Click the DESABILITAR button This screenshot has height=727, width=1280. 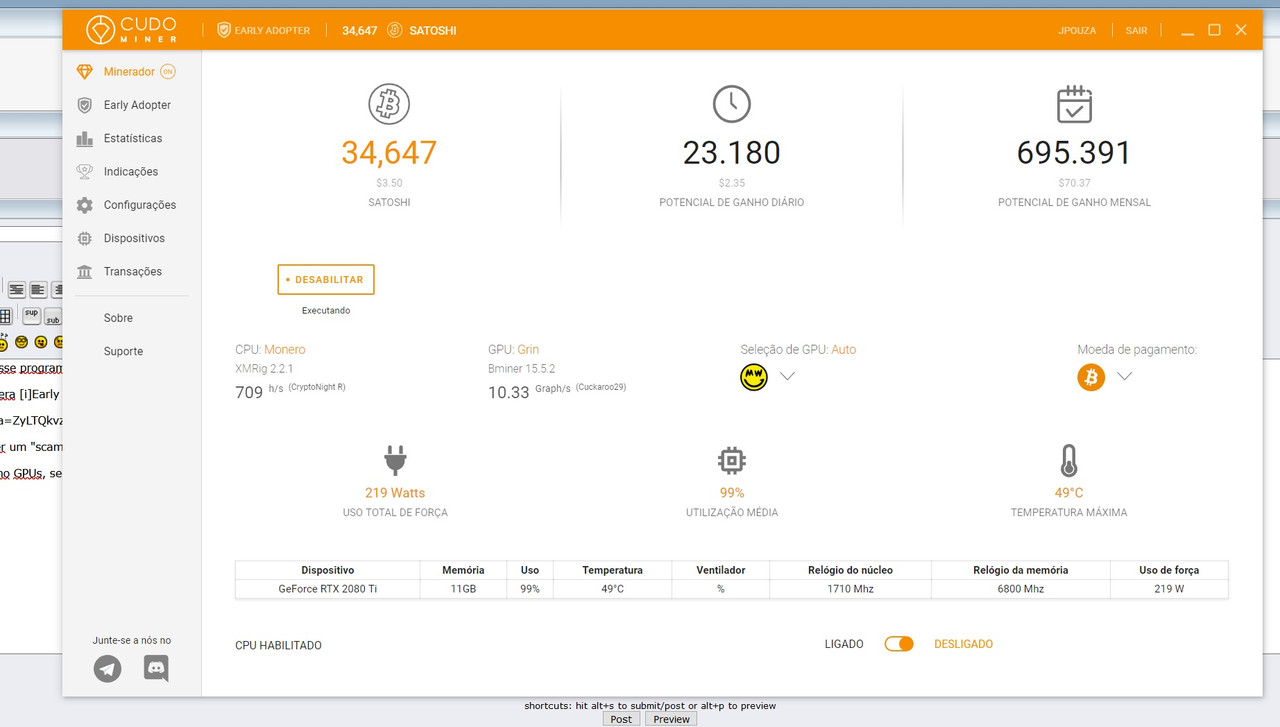[326, 280]
